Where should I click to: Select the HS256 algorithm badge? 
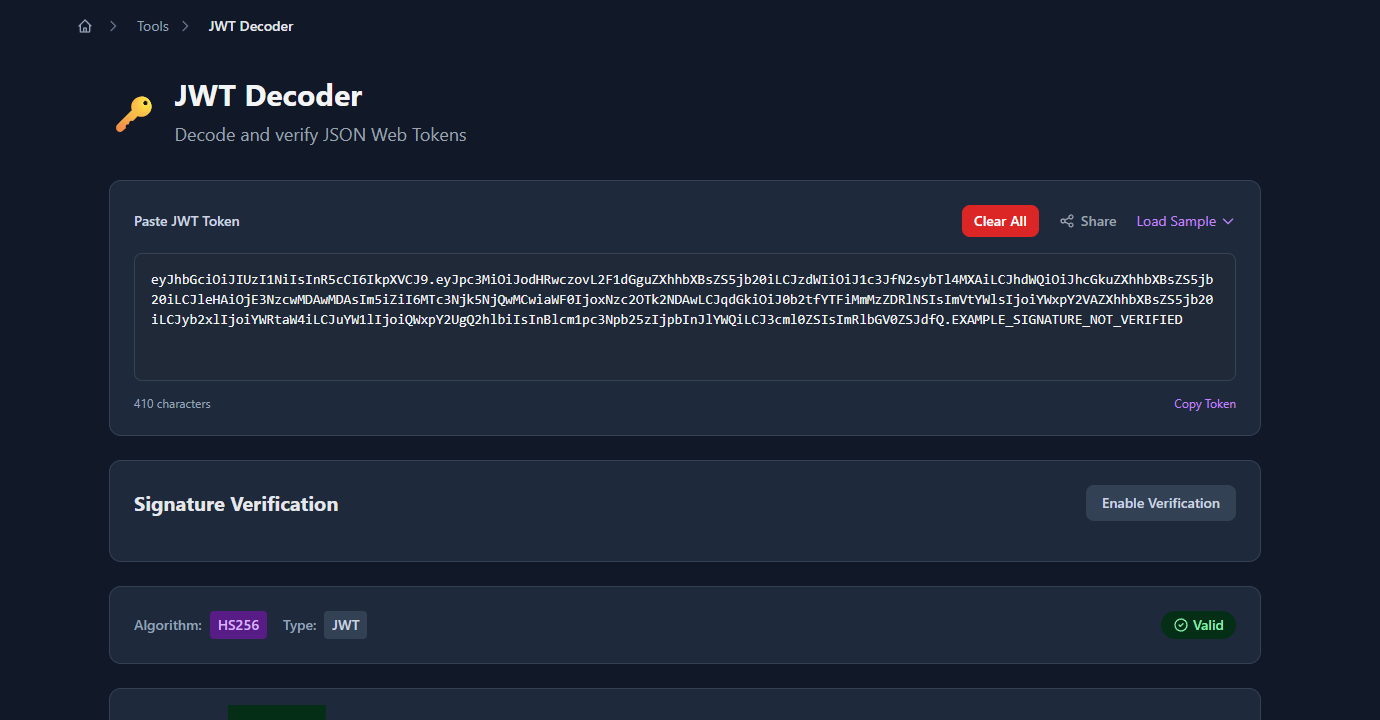(238, 624)
